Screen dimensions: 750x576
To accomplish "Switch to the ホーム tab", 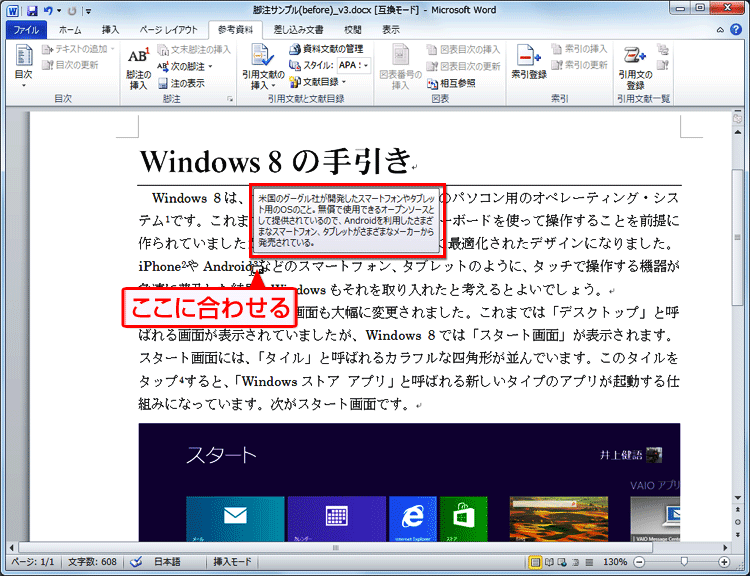I will coord(70,30).
